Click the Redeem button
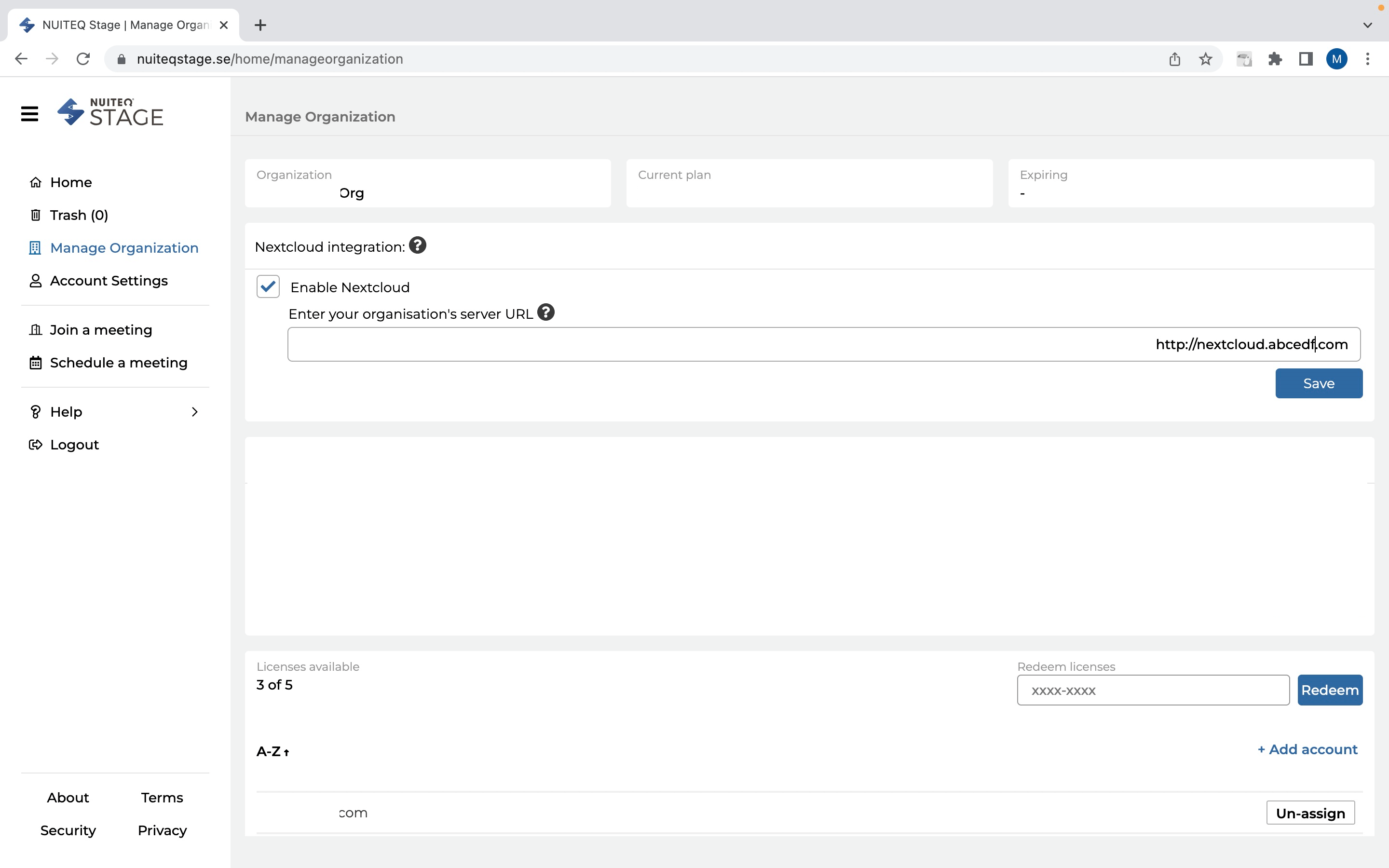 1329,690
